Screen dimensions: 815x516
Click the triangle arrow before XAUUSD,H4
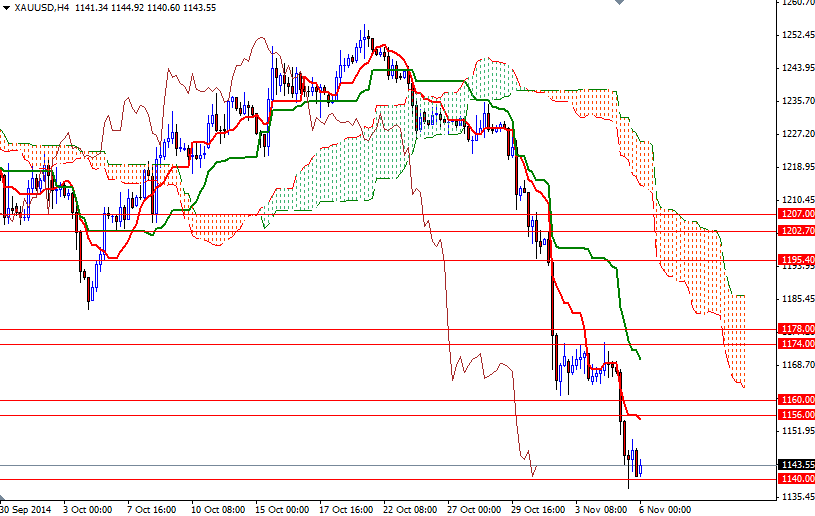click(6, 7)
